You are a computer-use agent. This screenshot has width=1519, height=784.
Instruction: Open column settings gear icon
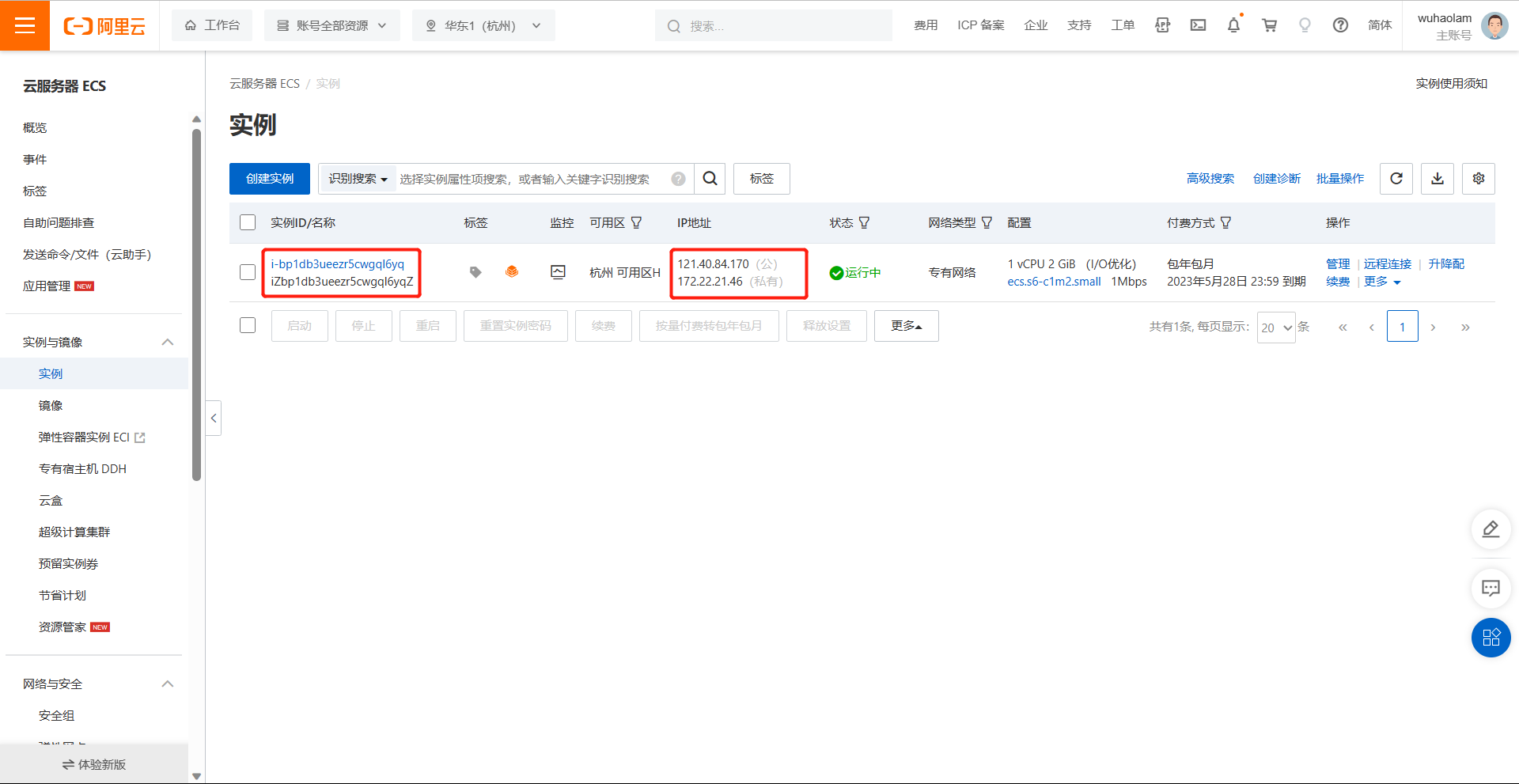click(x=1479, y=179)
